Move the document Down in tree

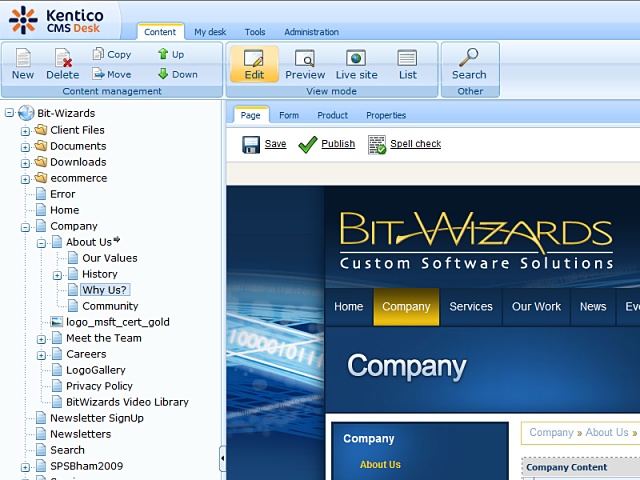(178, 74)
